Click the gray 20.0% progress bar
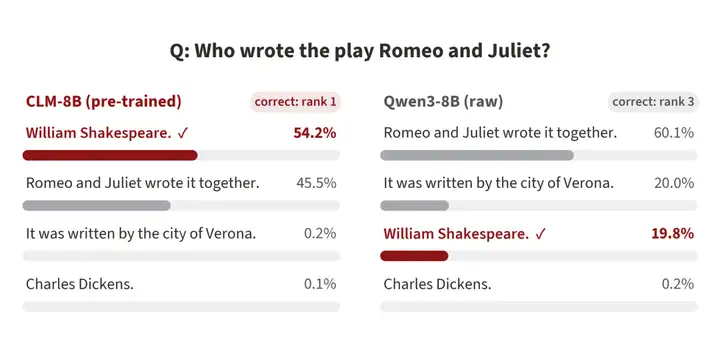 pyautogui.click(x=414, y=206)
